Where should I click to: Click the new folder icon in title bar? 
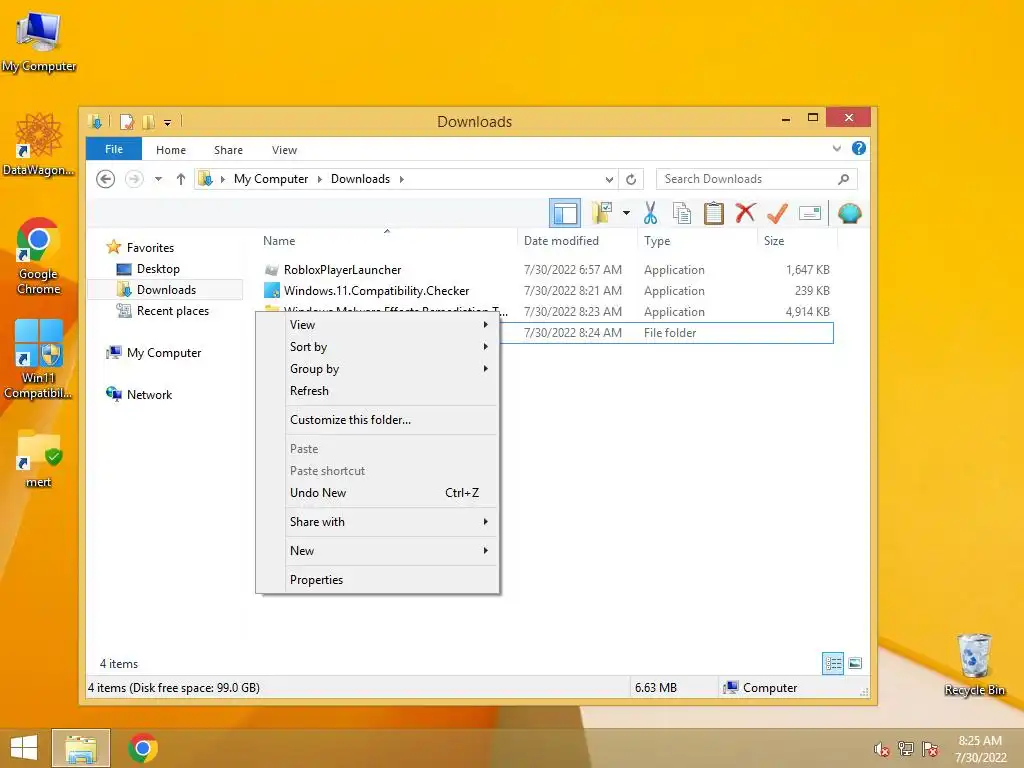149,121
